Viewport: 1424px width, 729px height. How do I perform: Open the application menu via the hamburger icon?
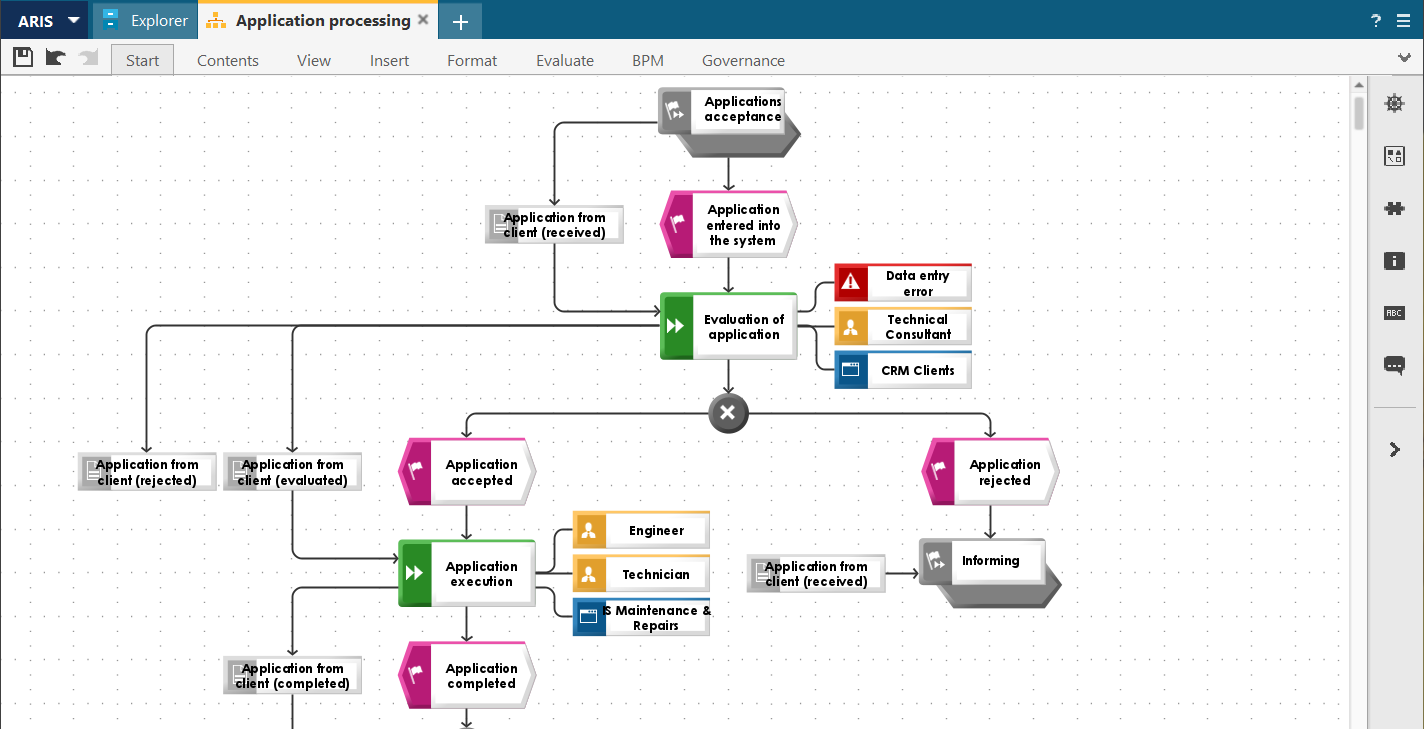pyautogui.click(x=1404, y=20)
